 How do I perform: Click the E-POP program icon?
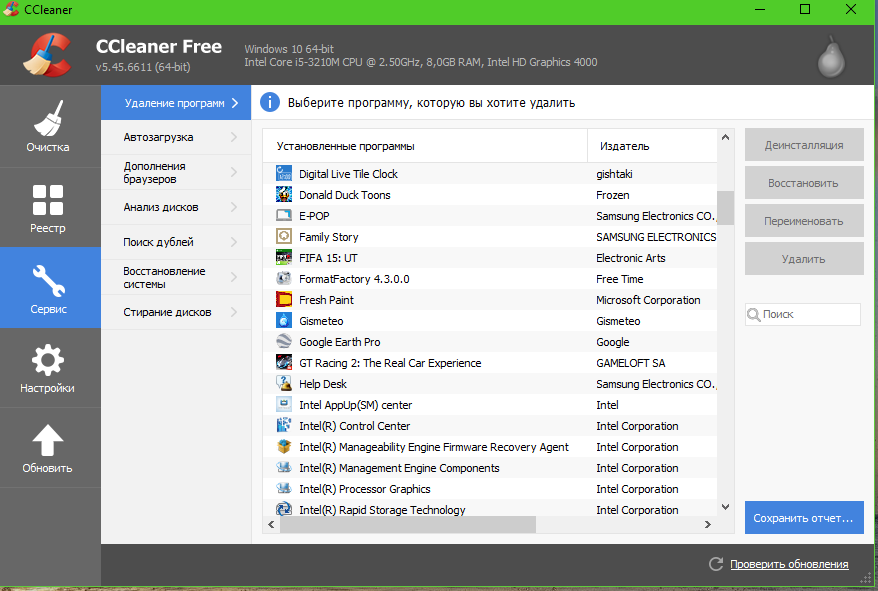[284, 215]
